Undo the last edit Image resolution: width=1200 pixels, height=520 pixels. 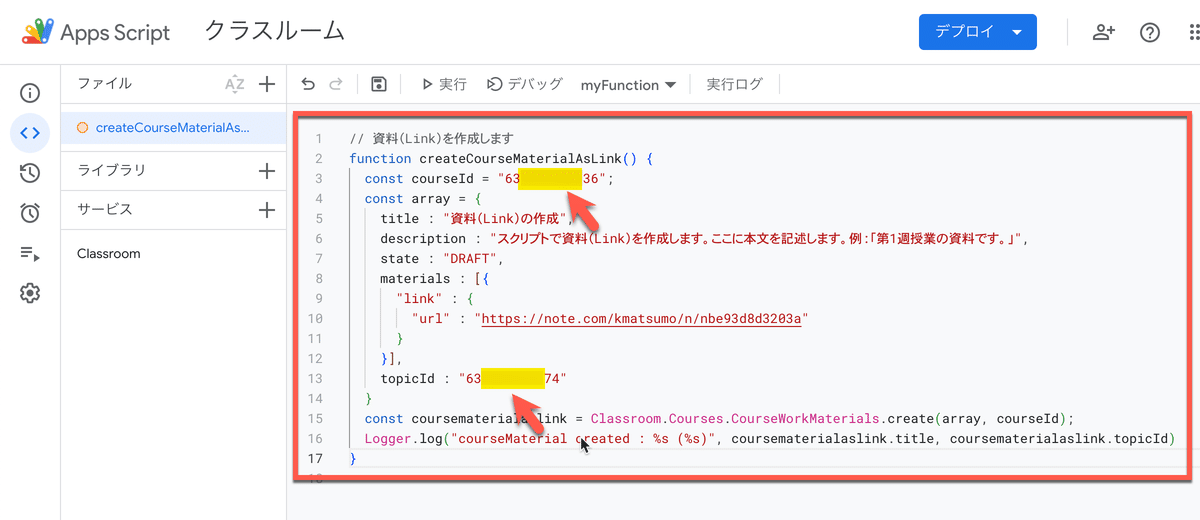point(308,85)
